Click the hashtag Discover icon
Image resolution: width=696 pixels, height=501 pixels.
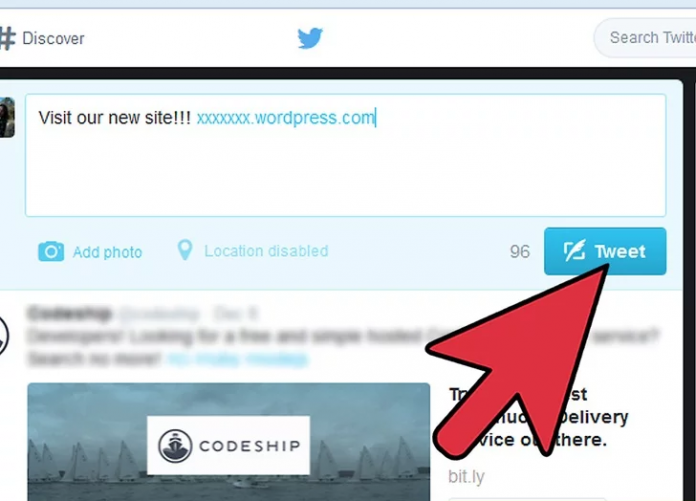click(x=8, y=38)
